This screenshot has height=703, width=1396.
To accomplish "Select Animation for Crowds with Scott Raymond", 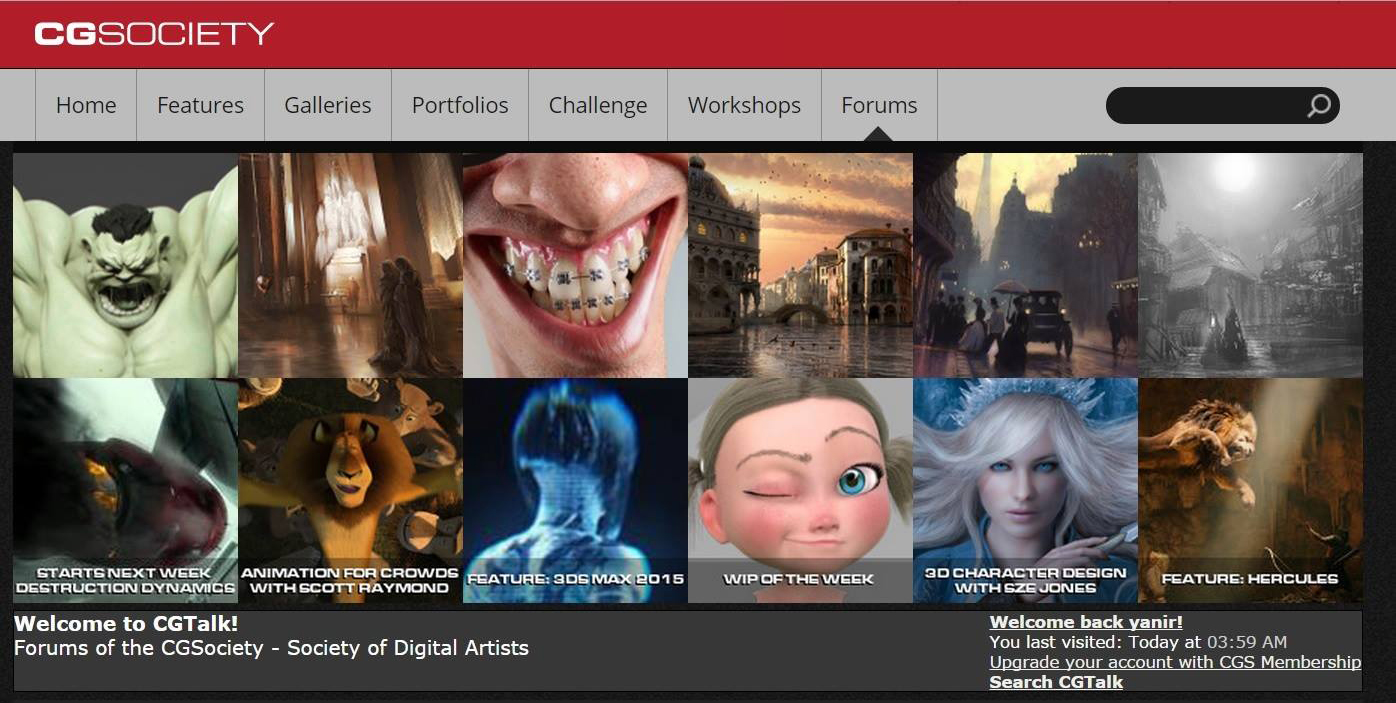I will pos(350,490).
